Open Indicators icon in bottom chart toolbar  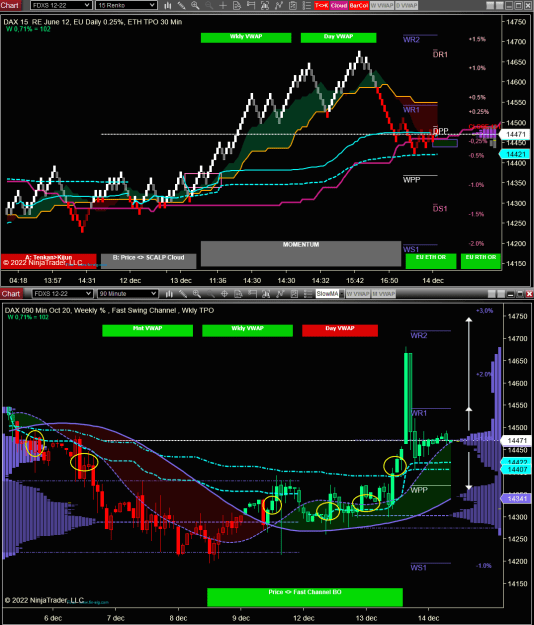280,294
